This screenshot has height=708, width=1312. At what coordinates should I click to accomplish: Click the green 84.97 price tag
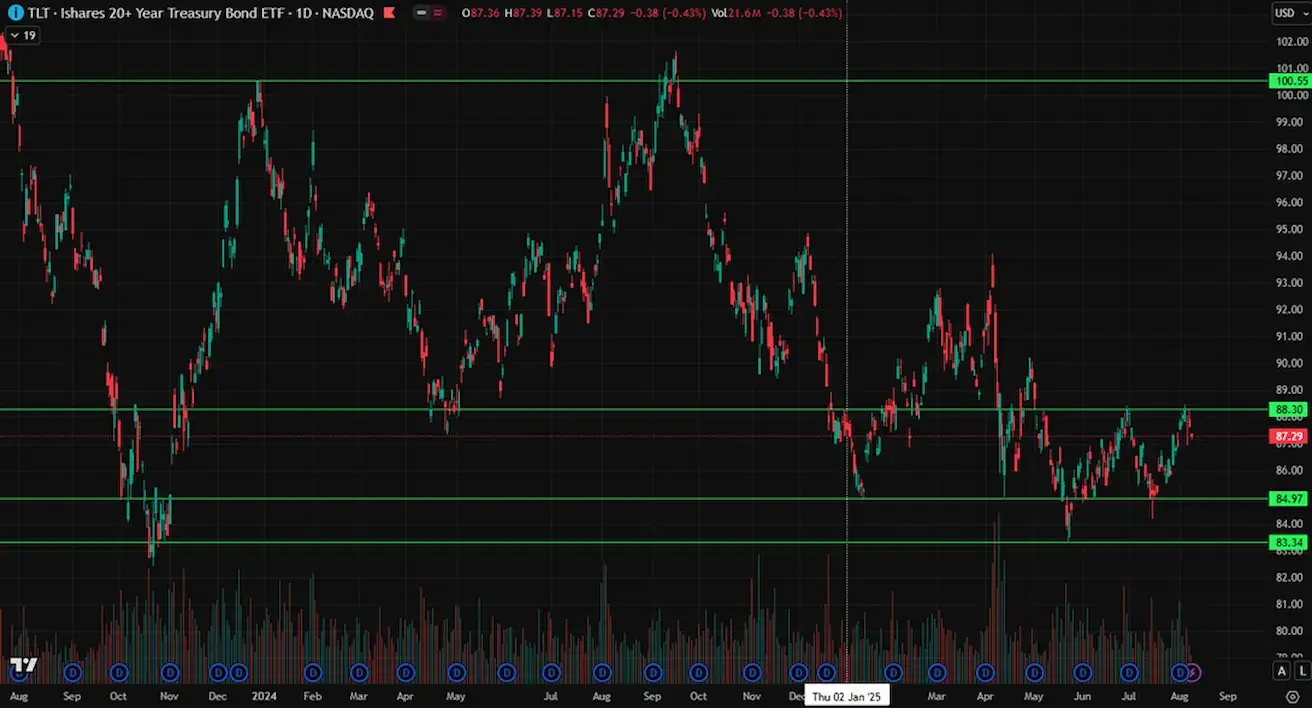(1289, 498)
